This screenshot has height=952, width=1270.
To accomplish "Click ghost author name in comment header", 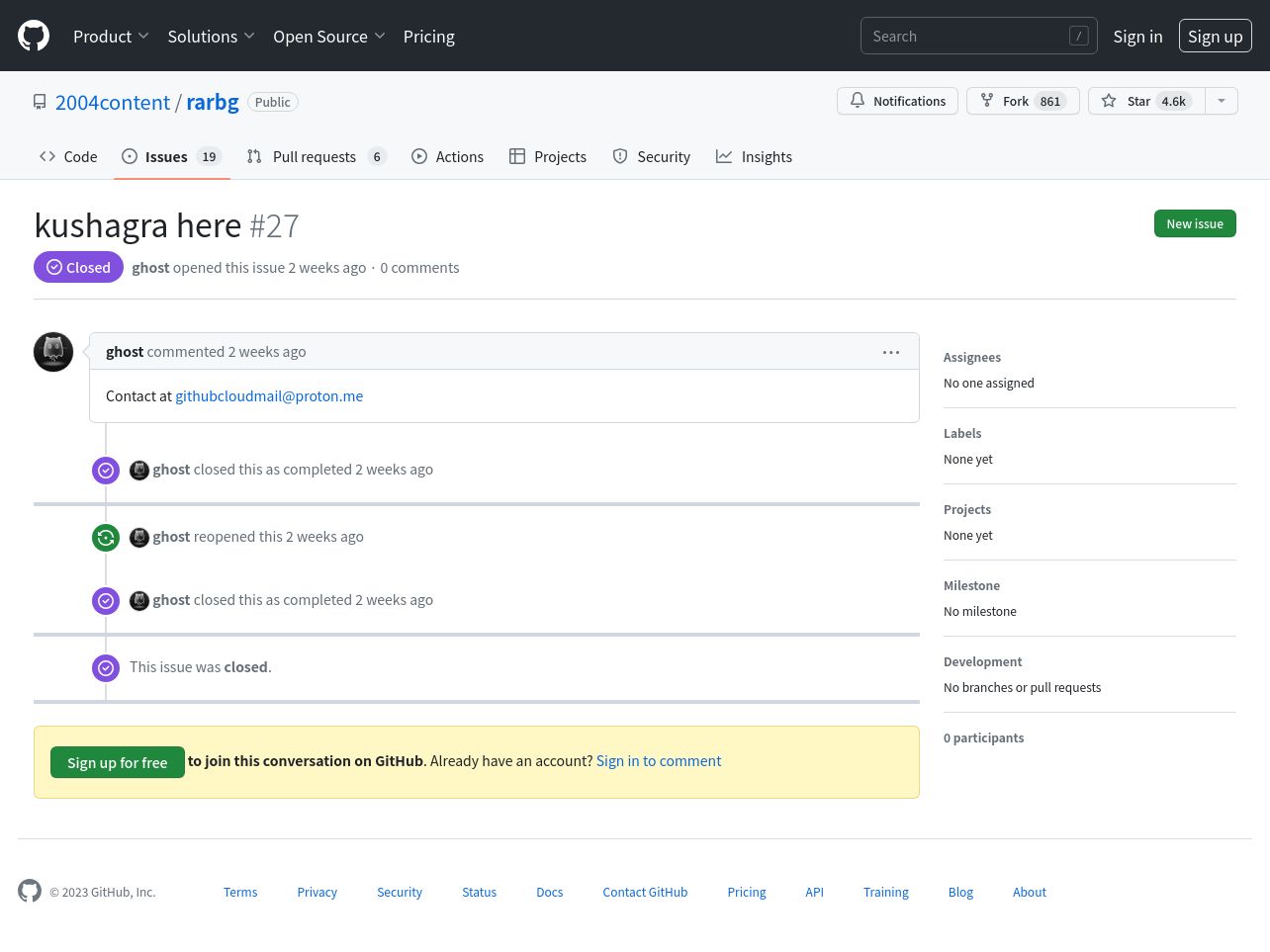I will coord(125,352).
